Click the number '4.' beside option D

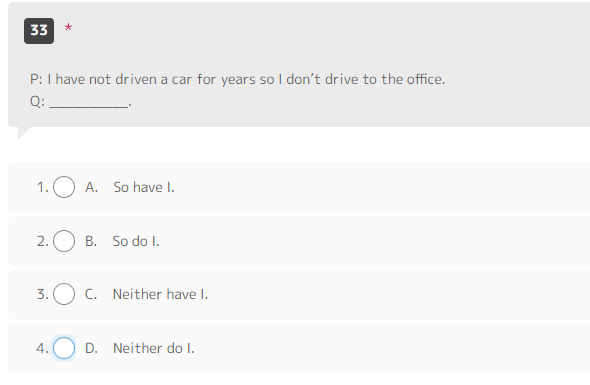click(43, 348)
